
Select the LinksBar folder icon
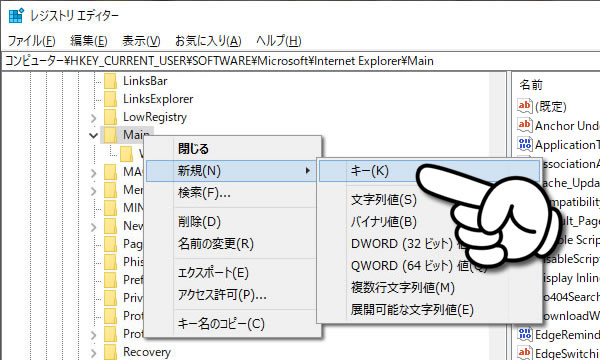[111, 81]
